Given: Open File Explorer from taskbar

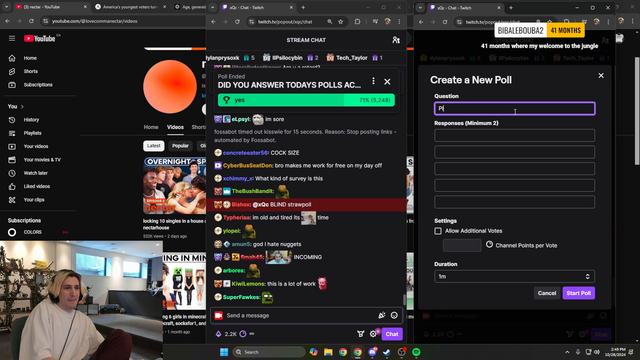Looking at the screenshot, I should pyautogui.click(x=328, y=352).
